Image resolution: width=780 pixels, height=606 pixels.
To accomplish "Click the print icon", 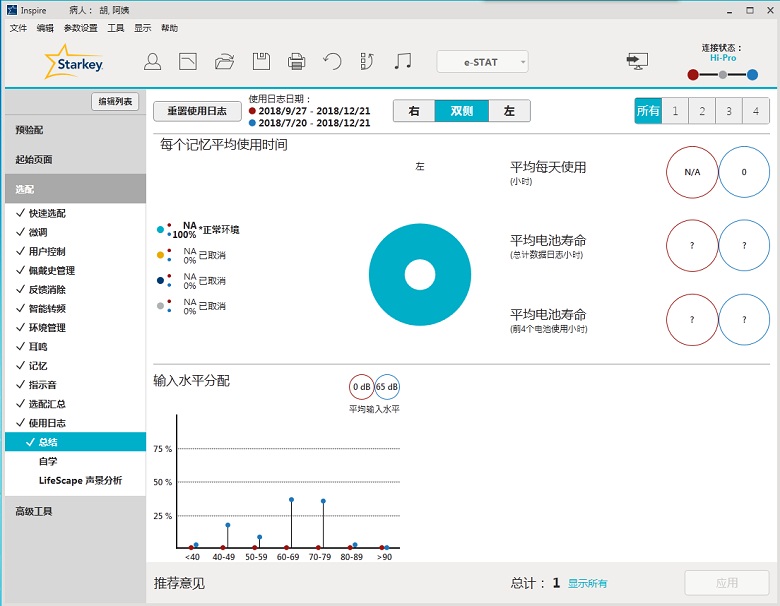I will (296, 62).
